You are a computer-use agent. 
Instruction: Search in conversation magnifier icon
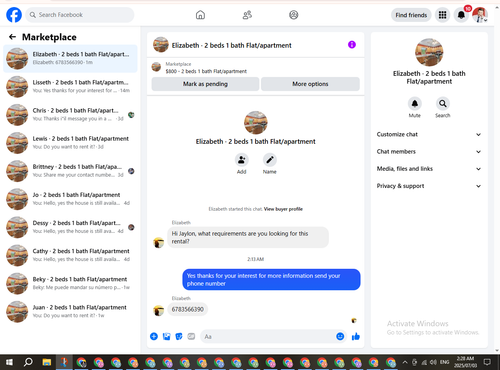pos(443,104)
